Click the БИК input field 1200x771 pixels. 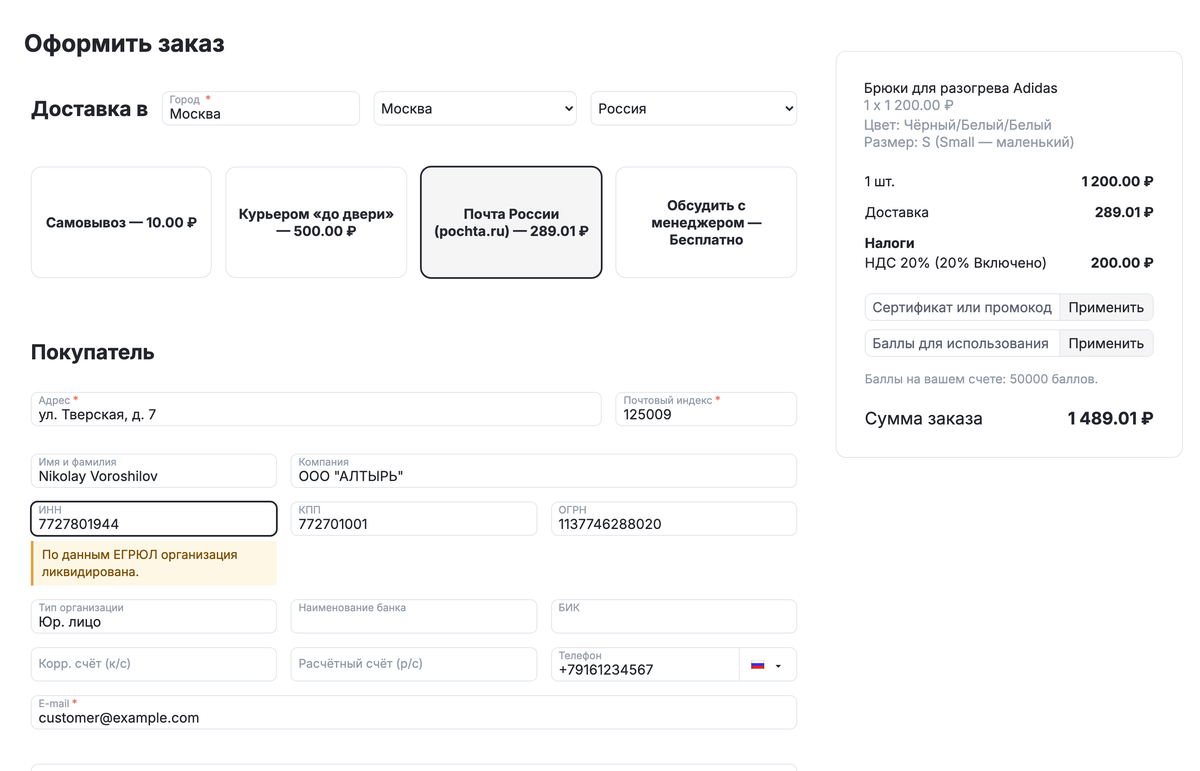coord(674,617)
